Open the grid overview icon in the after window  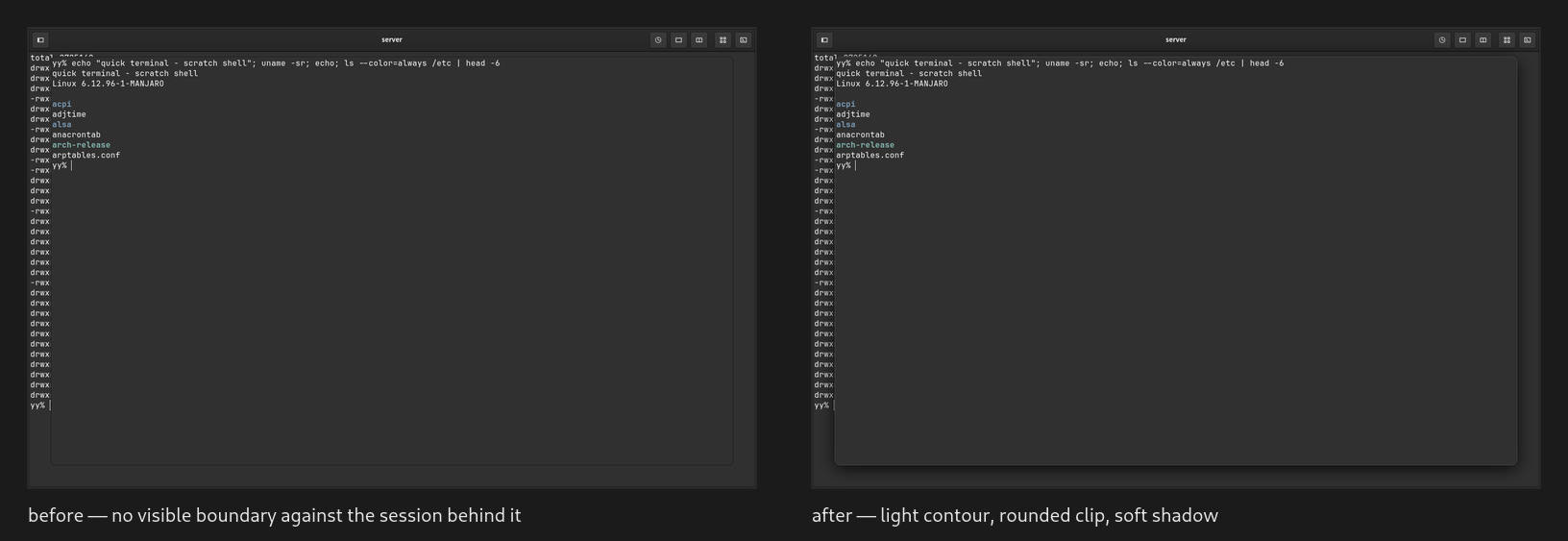click(x=1507, y=40)
